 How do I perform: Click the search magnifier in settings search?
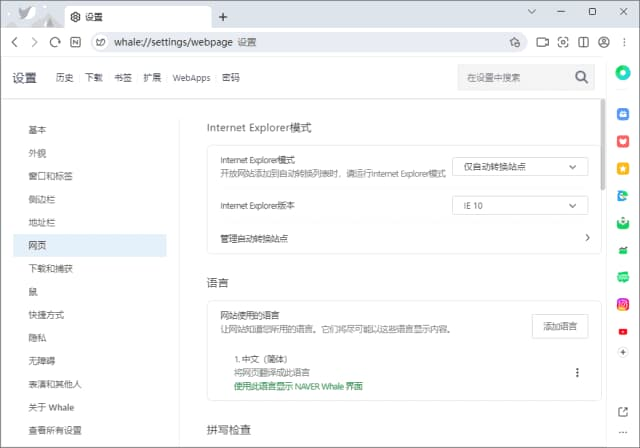(581, 77)
